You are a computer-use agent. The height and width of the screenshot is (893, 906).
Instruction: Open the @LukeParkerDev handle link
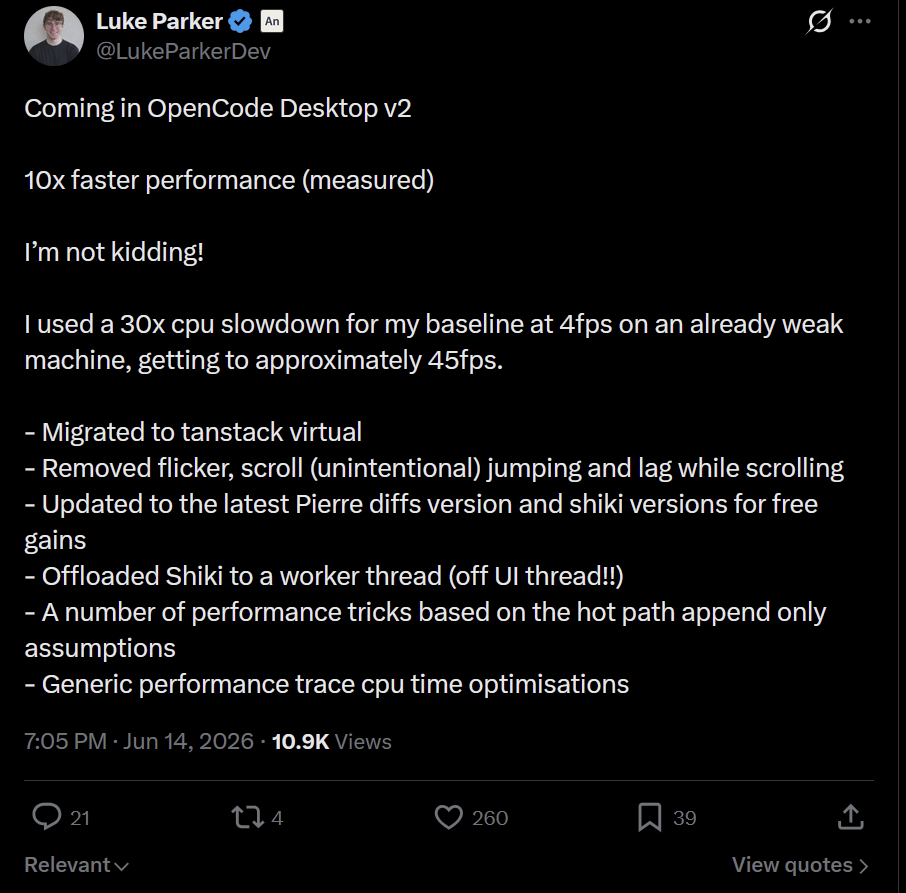(183, 51)
